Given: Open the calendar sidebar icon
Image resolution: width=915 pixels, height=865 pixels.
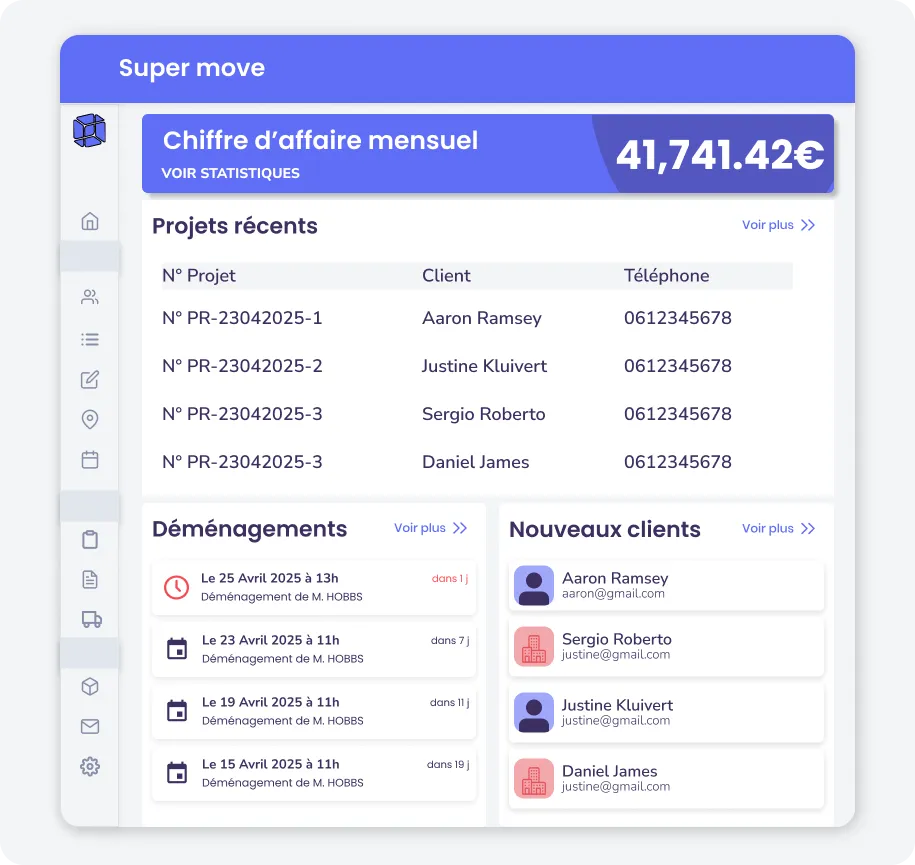Looking at the screenshot, I should (90, 459).
